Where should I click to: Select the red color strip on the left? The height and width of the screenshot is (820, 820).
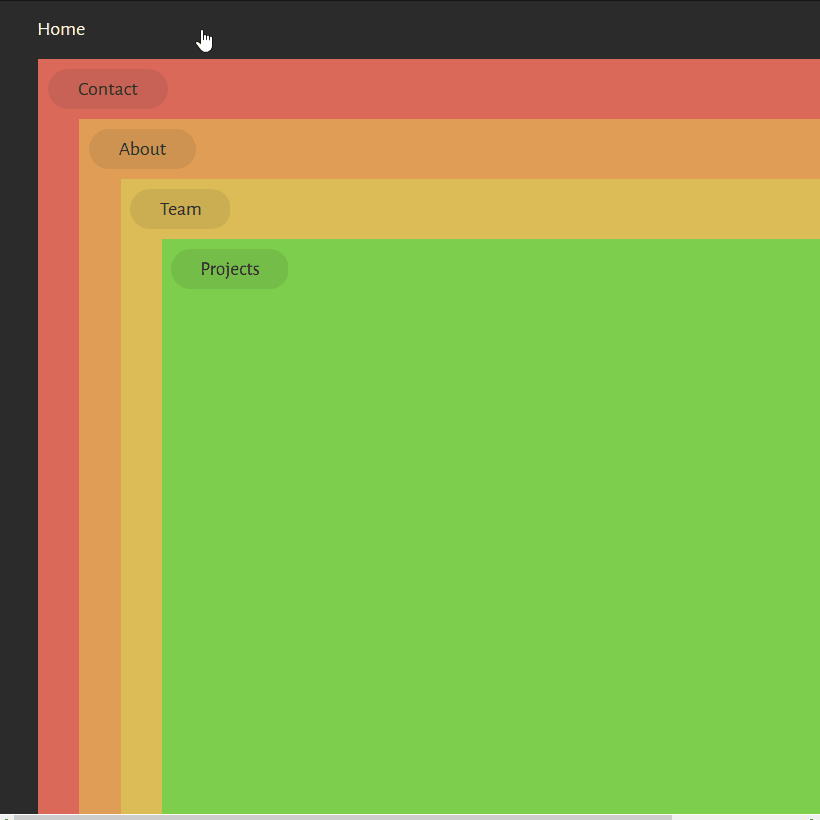point(58,500)
